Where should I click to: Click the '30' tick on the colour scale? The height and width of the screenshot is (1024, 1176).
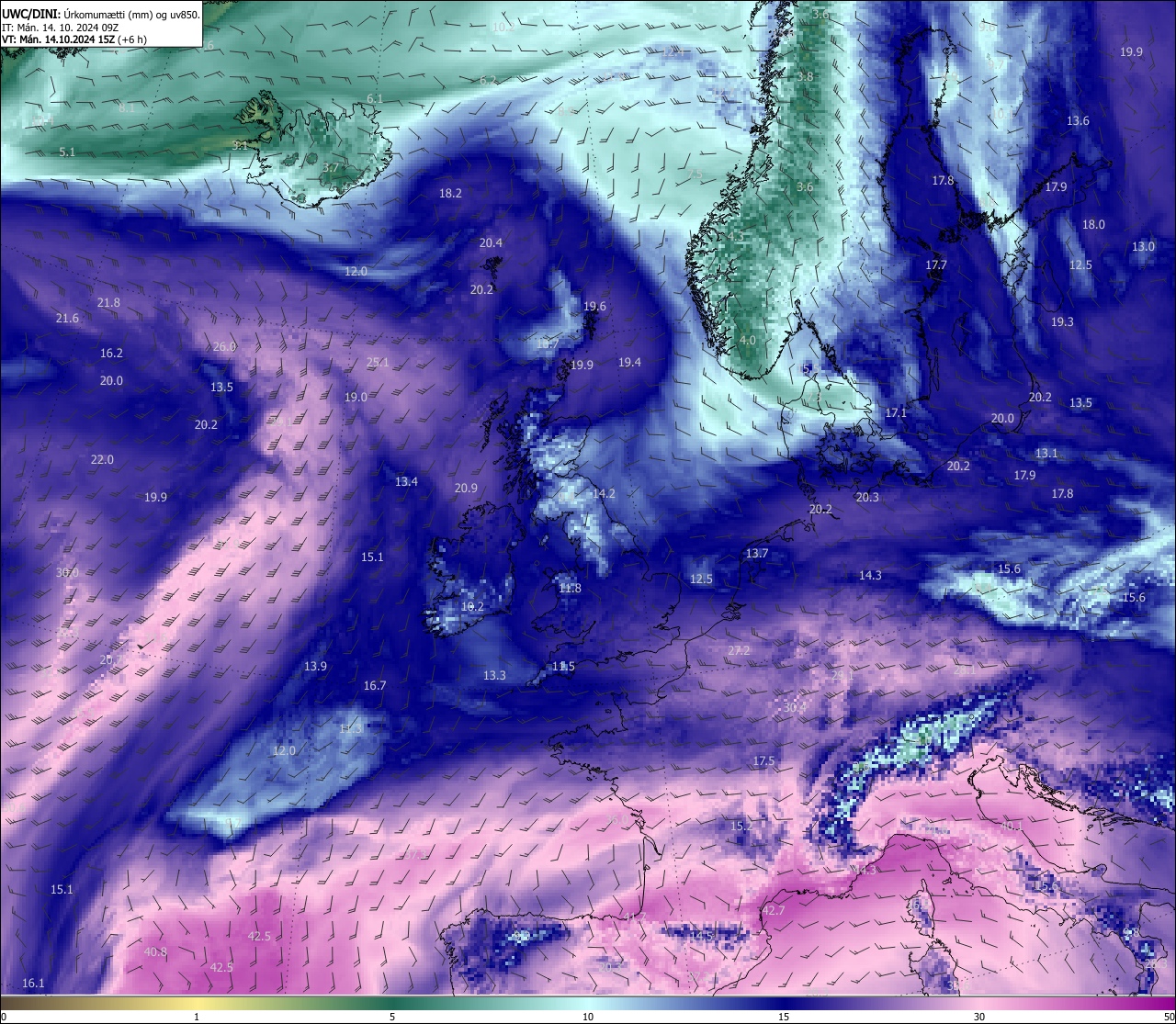(979, 1017)
